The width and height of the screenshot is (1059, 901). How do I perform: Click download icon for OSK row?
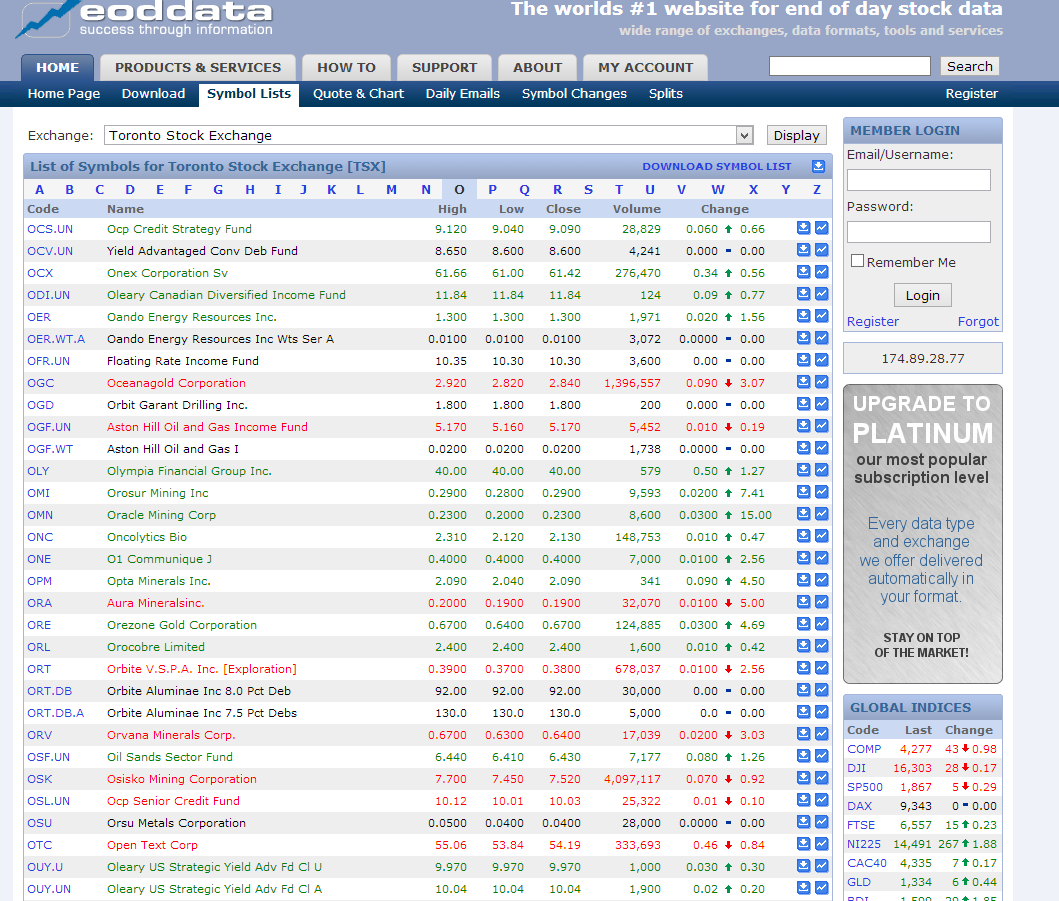tap(803, 778)
